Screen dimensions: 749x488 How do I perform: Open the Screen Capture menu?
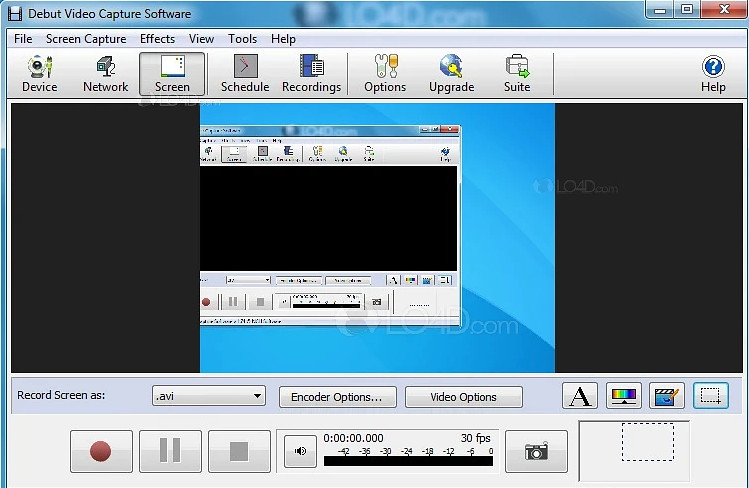point(86,39)
